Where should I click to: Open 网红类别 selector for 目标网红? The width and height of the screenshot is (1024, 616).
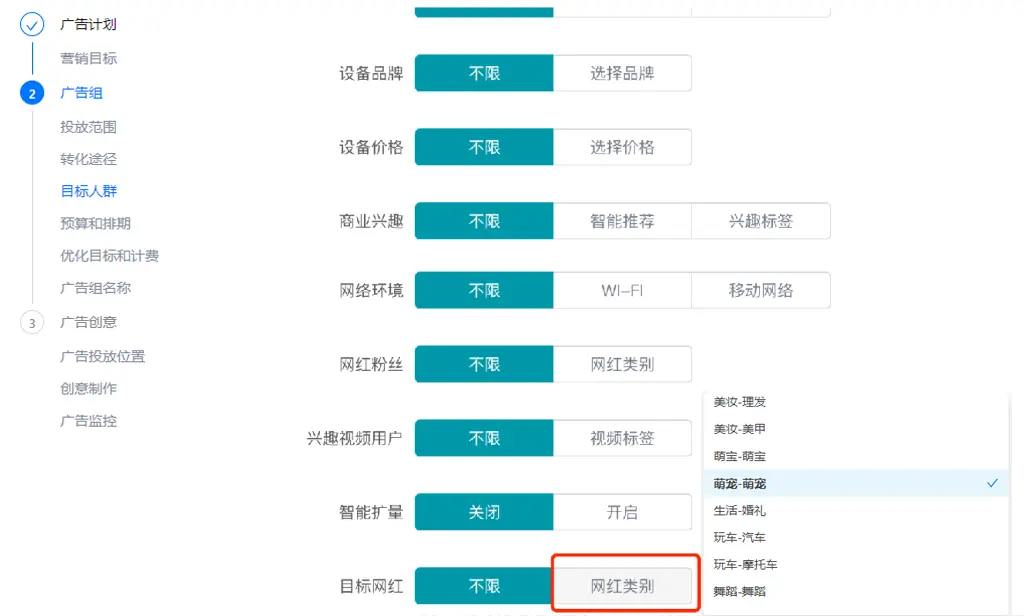point(622,586)
